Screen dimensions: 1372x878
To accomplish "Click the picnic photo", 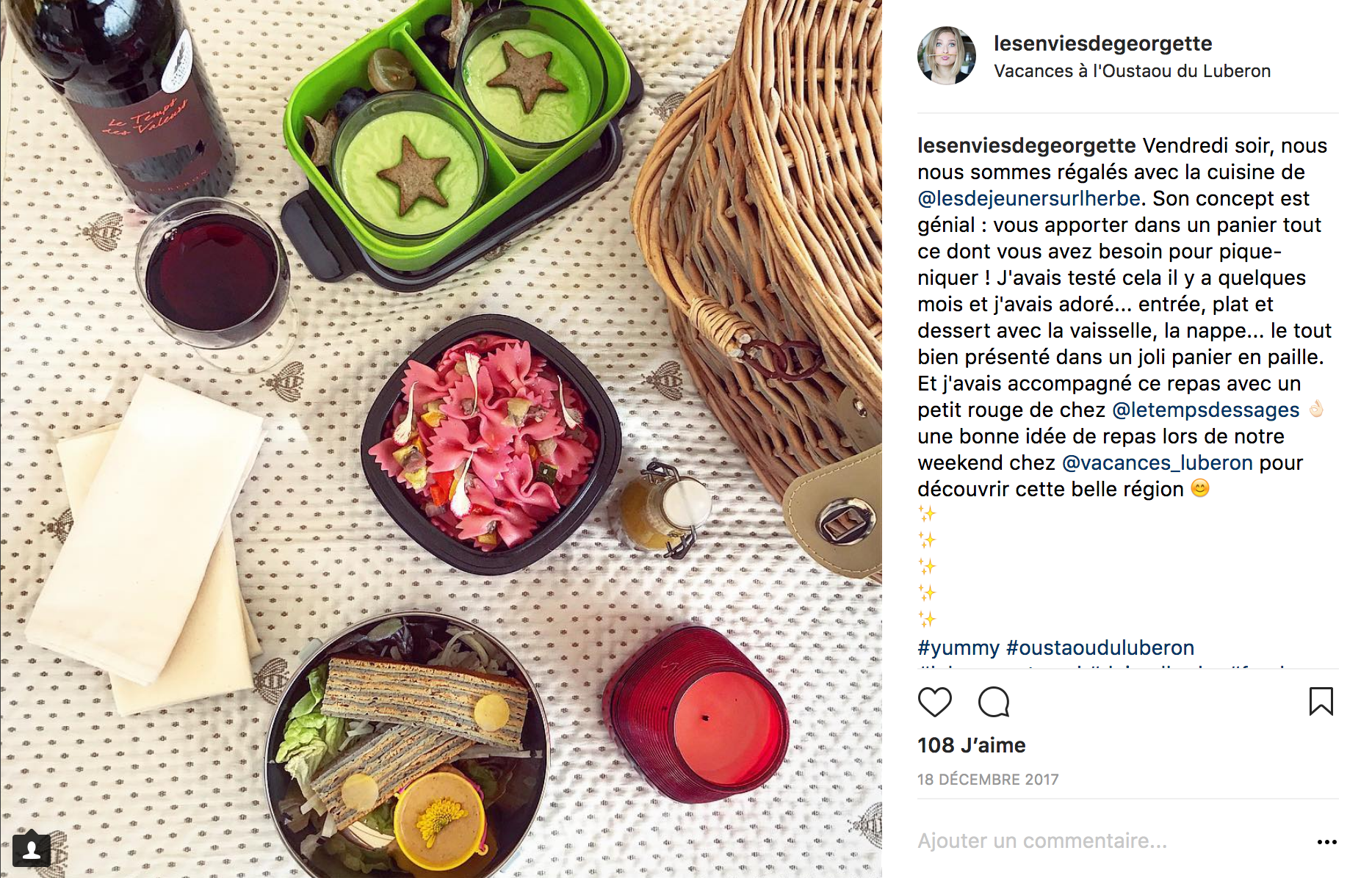I will [441, 439].
